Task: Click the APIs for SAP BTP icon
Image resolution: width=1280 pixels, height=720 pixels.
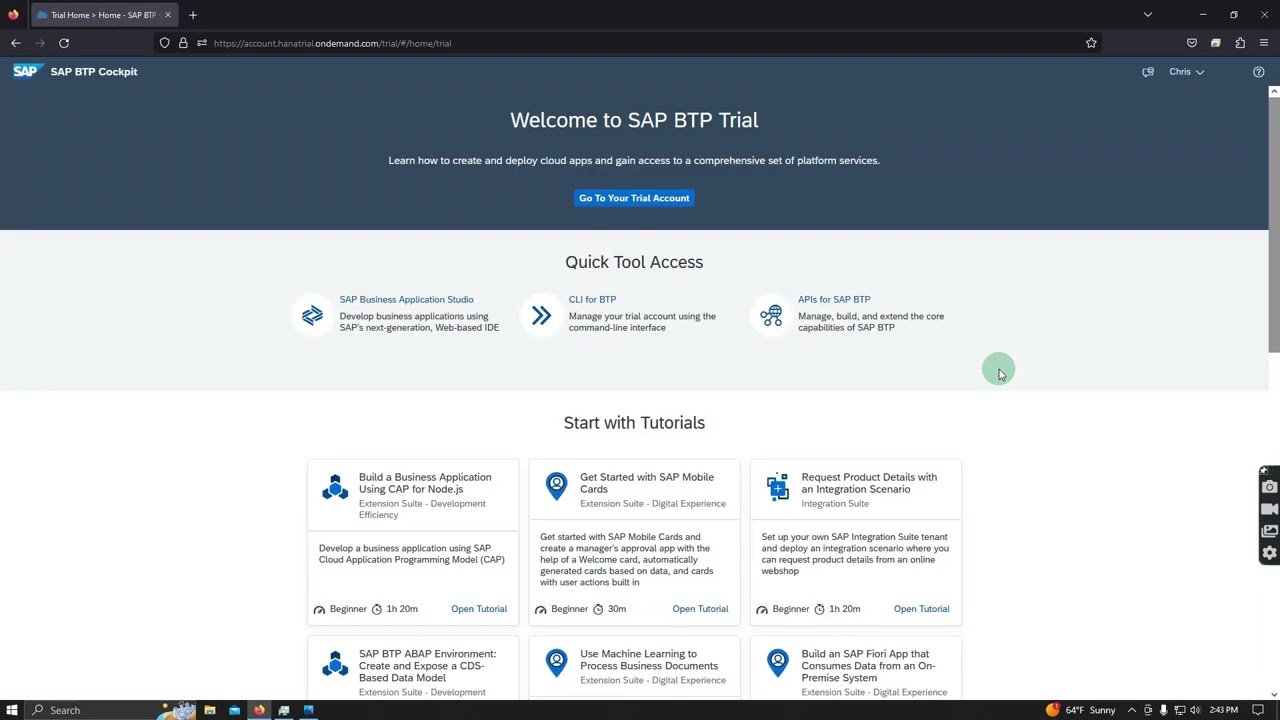Action: (771, 316)
